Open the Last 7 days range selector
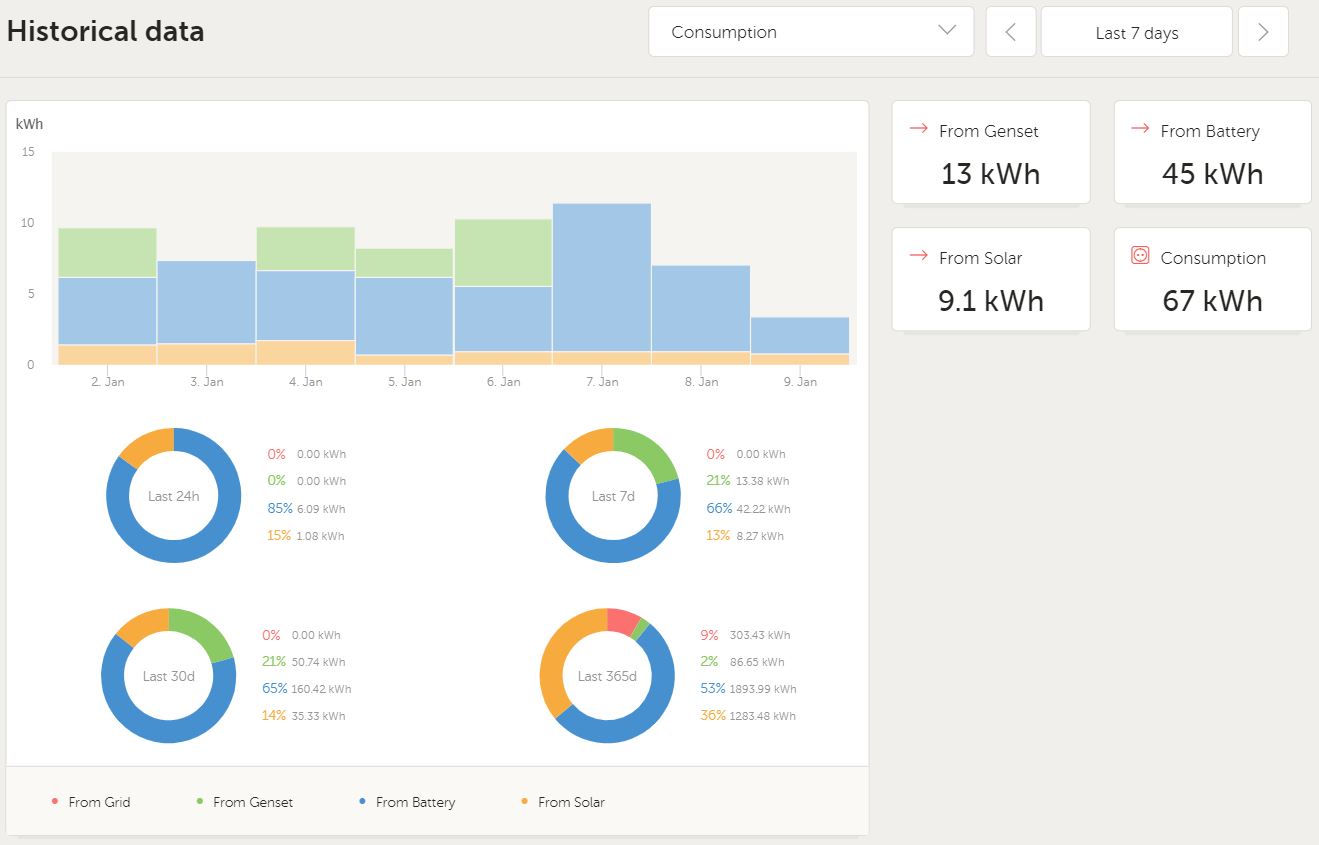Image resolution: width=1319 pixels, height=845 pixels. 1137,32
